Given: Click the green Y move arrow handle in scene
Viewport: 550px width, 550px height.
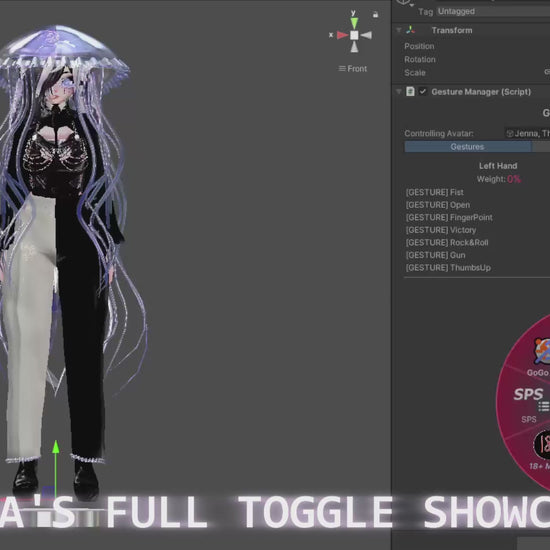Looking at the screenshot, I should click(x=56, y=447).
